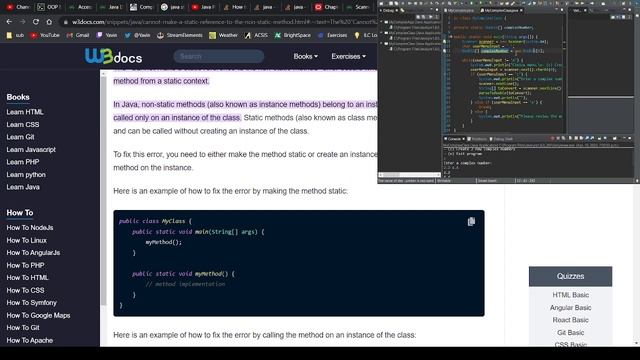Collapse the third launch entry in Eclipse Debug tree
The height and width of the screenshot is (360, 640).
(381, 43)
